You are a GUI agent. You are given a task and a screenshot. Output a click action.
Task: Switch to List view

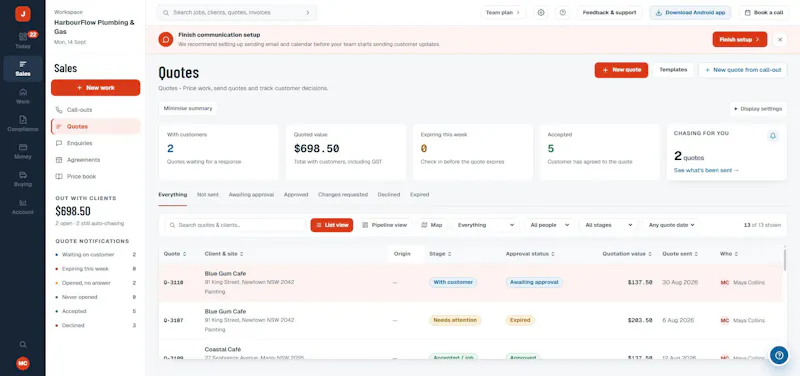[x=332, y=225]
